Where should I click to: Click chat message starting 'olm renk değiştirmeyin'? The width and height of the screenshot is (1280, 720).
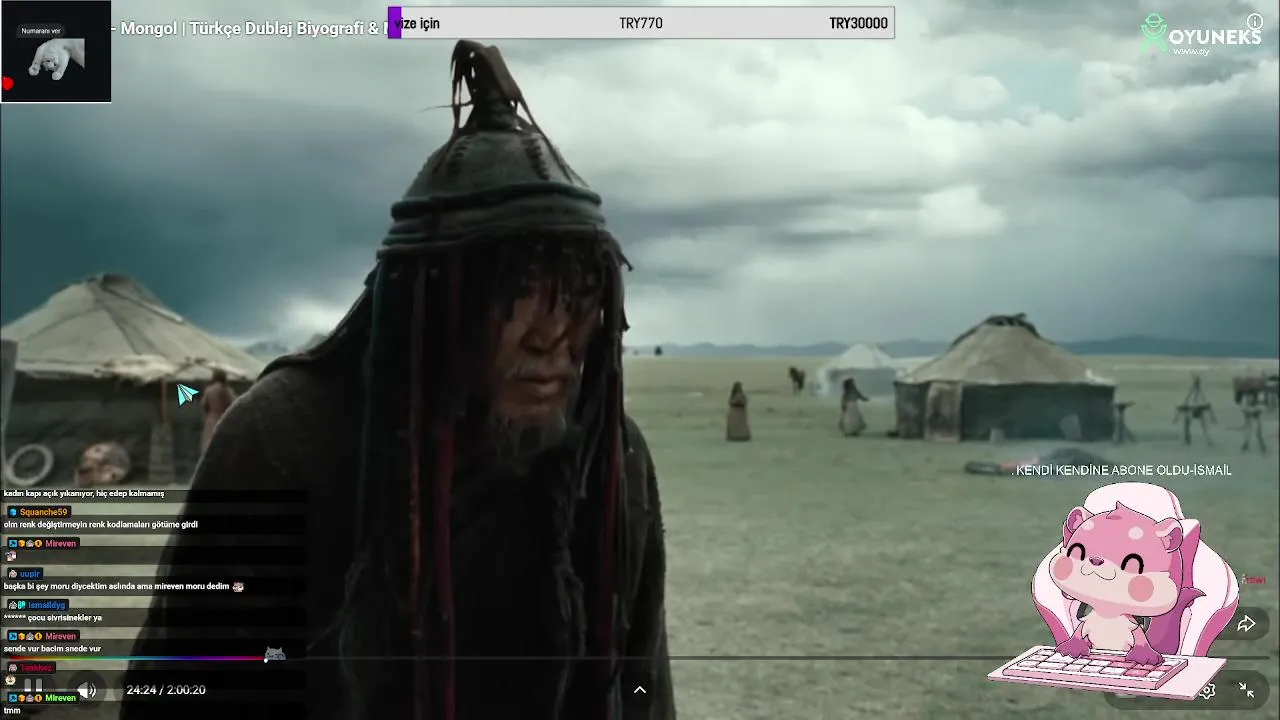click(101, 524)
